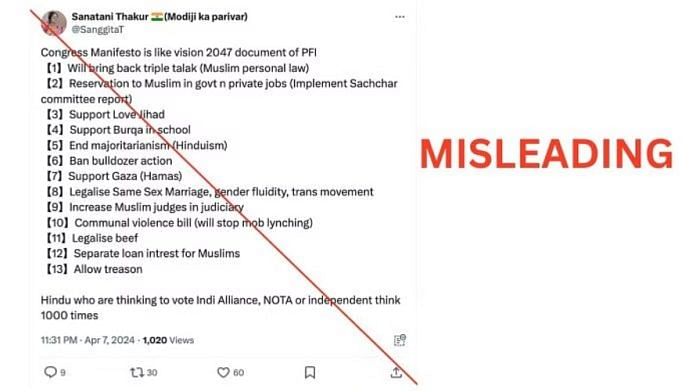This screenshot has height=392, width=696.
Task: Click the 'Allow treason' list item text
Action: pos(108,269)
